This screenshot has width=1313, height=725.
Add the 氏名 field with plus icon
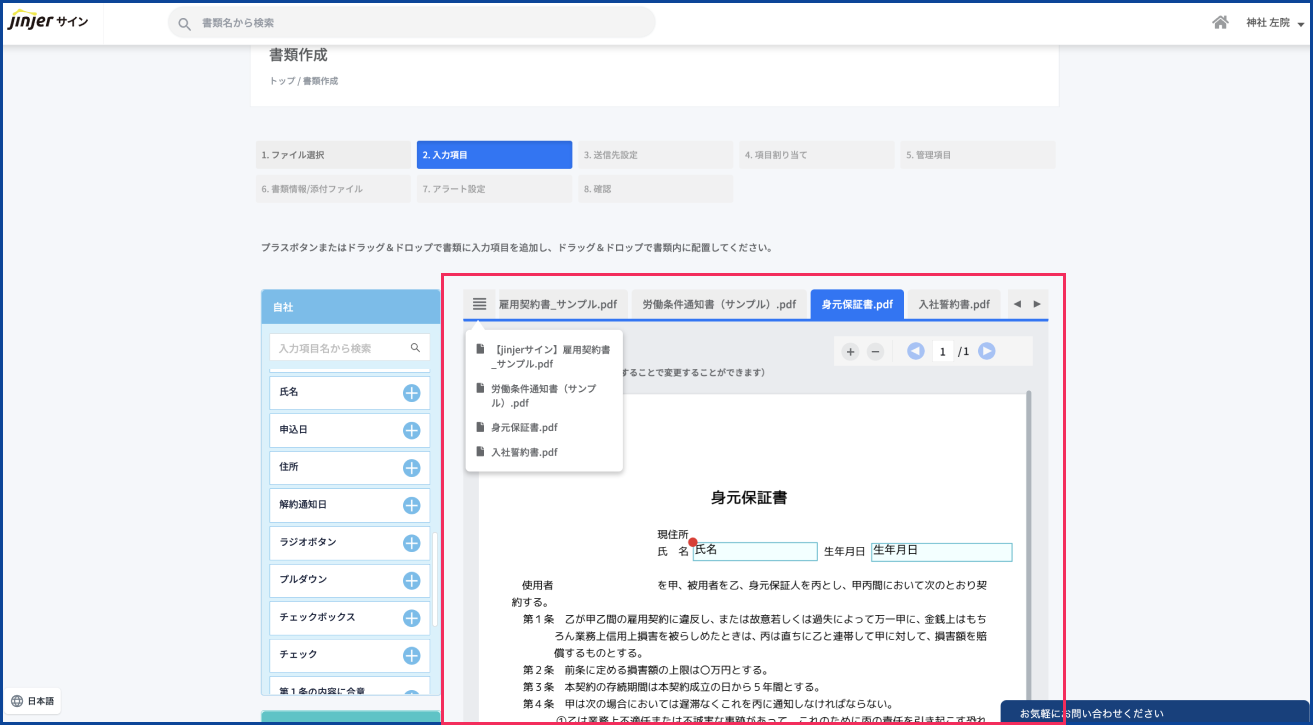[x=411, y=393]
